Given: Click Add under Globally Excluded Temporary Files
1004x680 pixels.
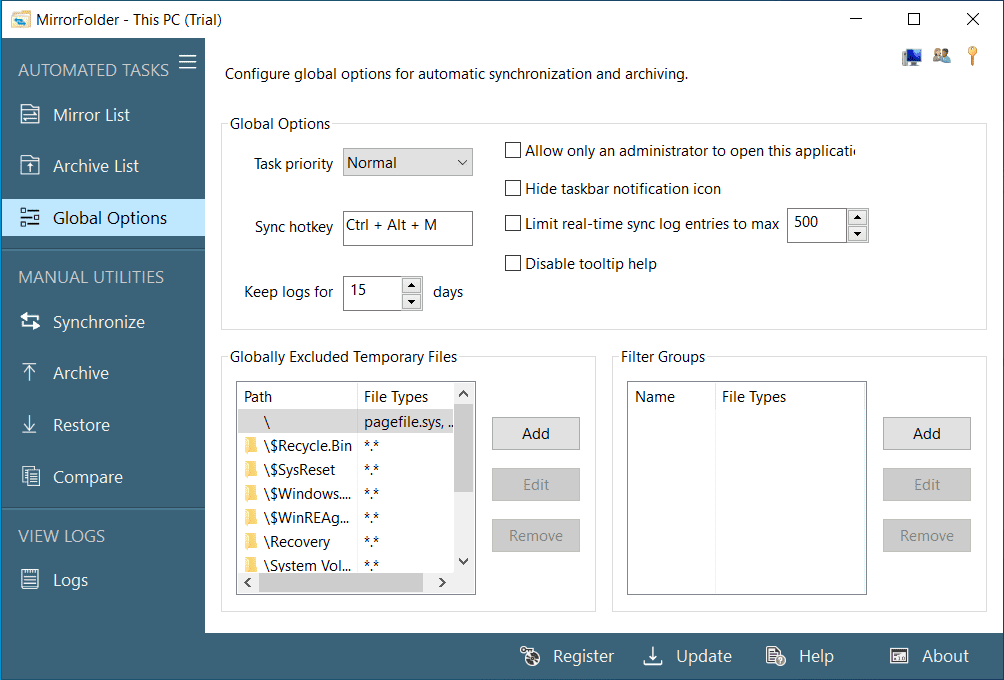Looking at the screenshot, I should (x=536, y=433).
